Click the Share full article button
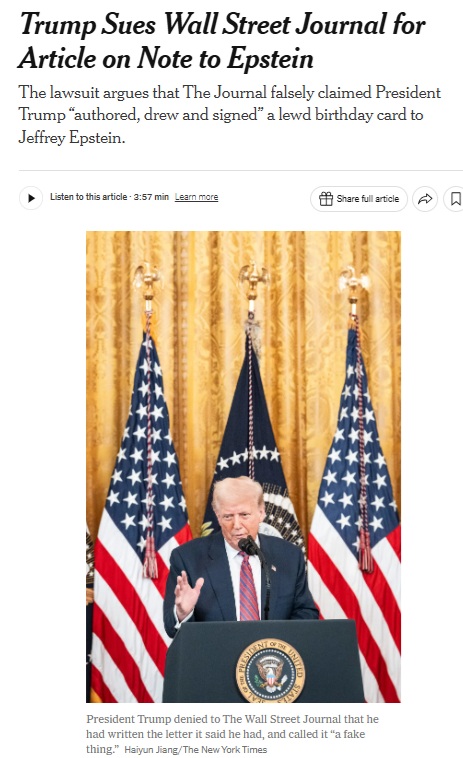This screenshot has width=463, height=758. (x=359, y=199)
